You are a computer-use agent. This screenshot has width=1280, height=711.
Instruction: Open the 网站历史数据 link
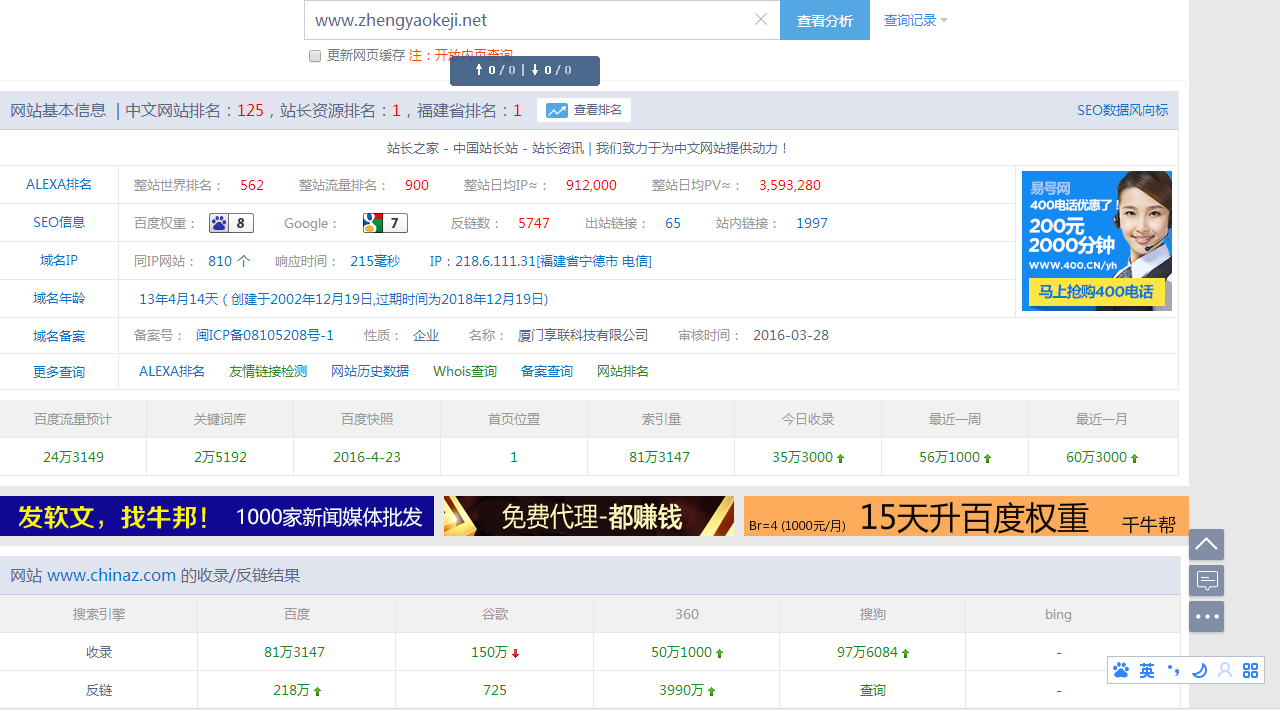[370, 371]
